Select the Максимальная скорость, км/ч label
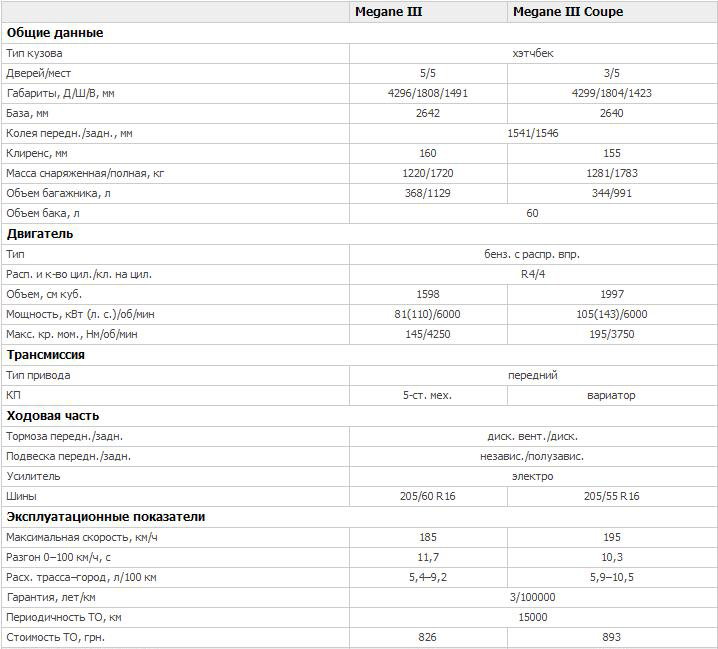The height and width of the screenshot is (649, 718). (82, 537)
